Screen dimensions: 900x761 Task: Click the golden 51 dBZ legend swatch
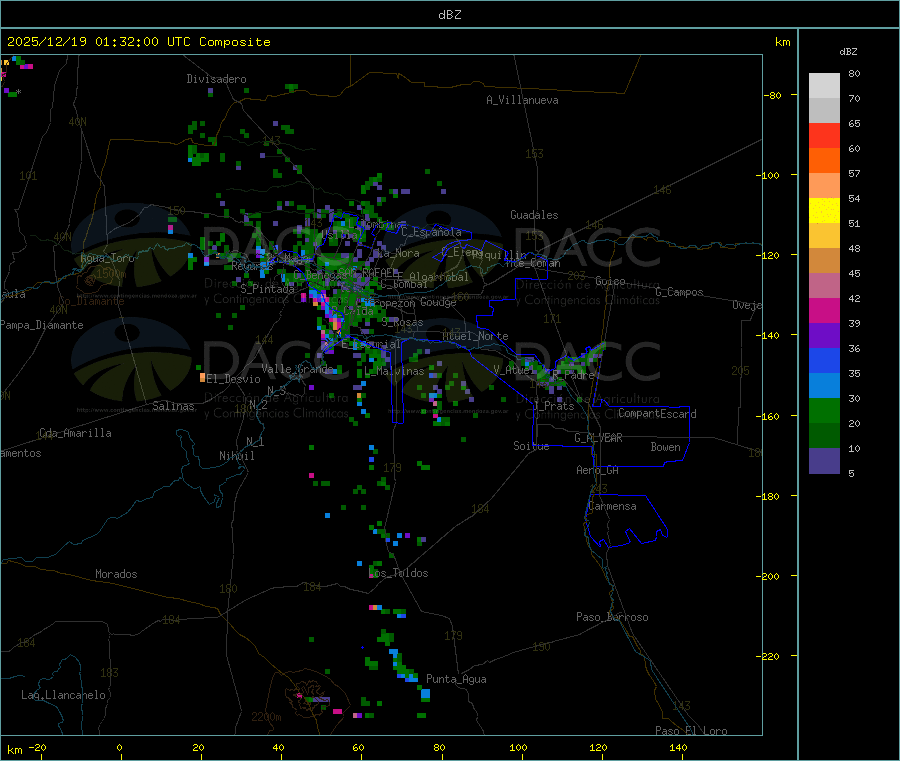824,235
